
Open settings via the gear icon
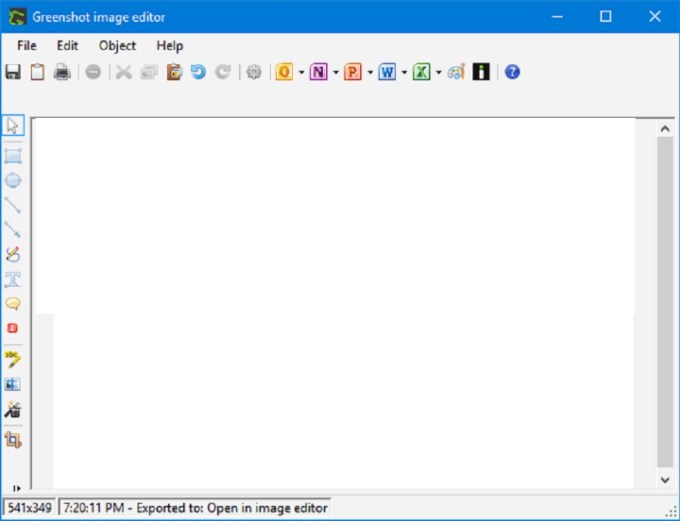254,72
